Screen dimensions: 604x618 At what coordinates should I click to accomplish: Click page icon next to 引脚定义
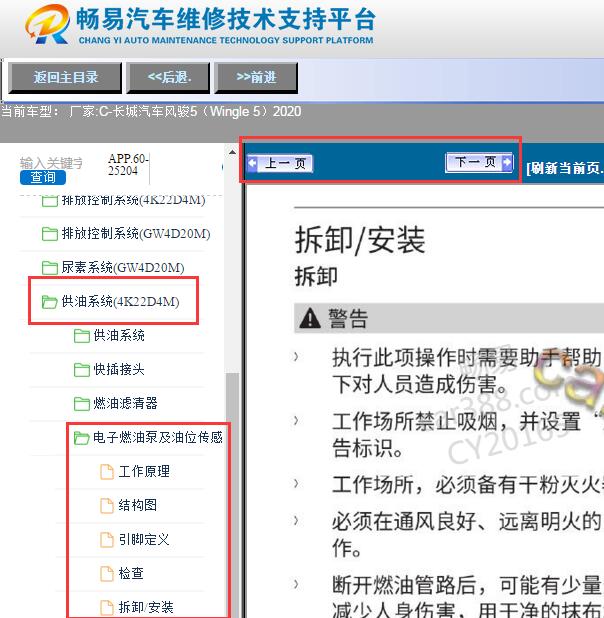[107, 540]
